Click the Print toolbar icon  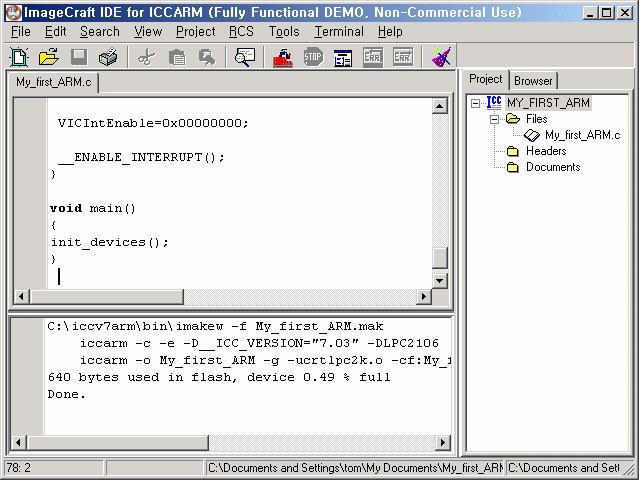click(x=108, y=57)
